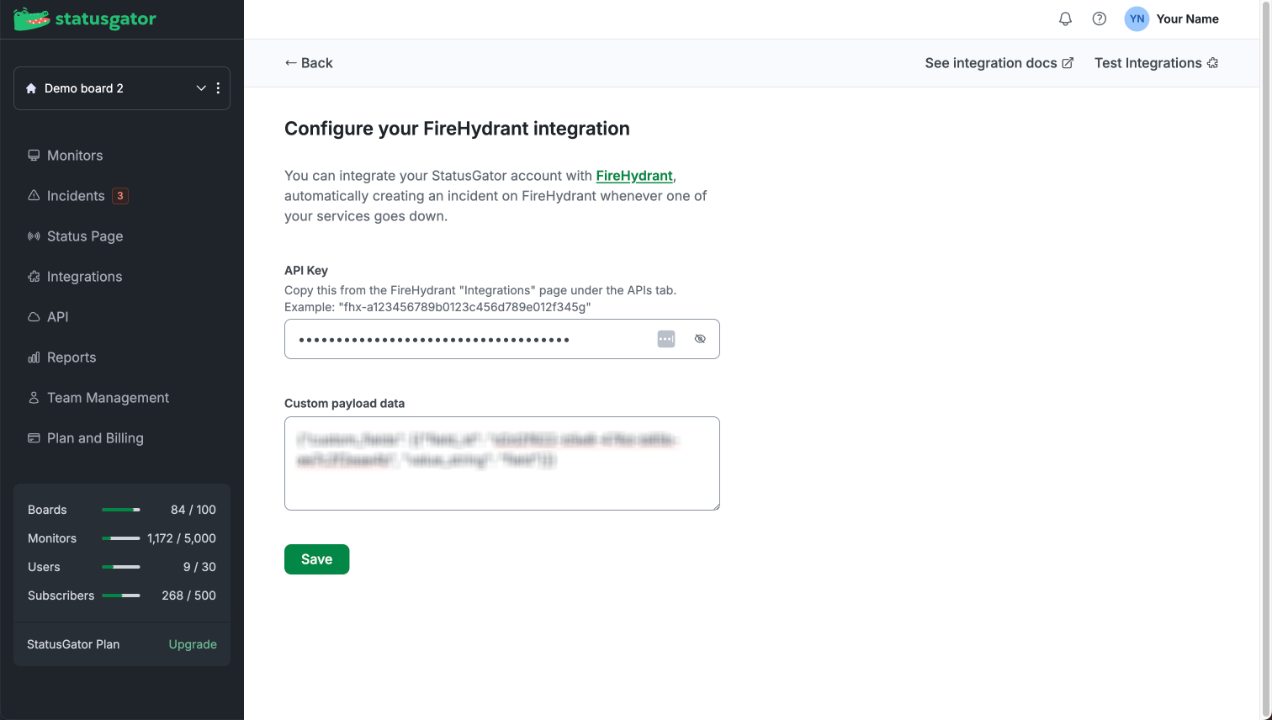Viewport: 1272px width, 720px height.
Task: Click the API cloud icon
Action: click(x=34, y=317)
